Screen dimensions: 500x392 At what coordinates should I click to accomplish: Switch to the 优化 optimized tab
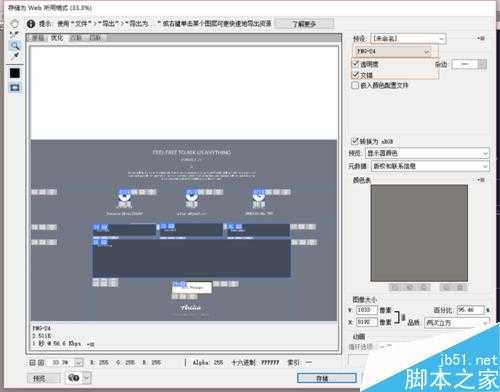coord(57,38)
